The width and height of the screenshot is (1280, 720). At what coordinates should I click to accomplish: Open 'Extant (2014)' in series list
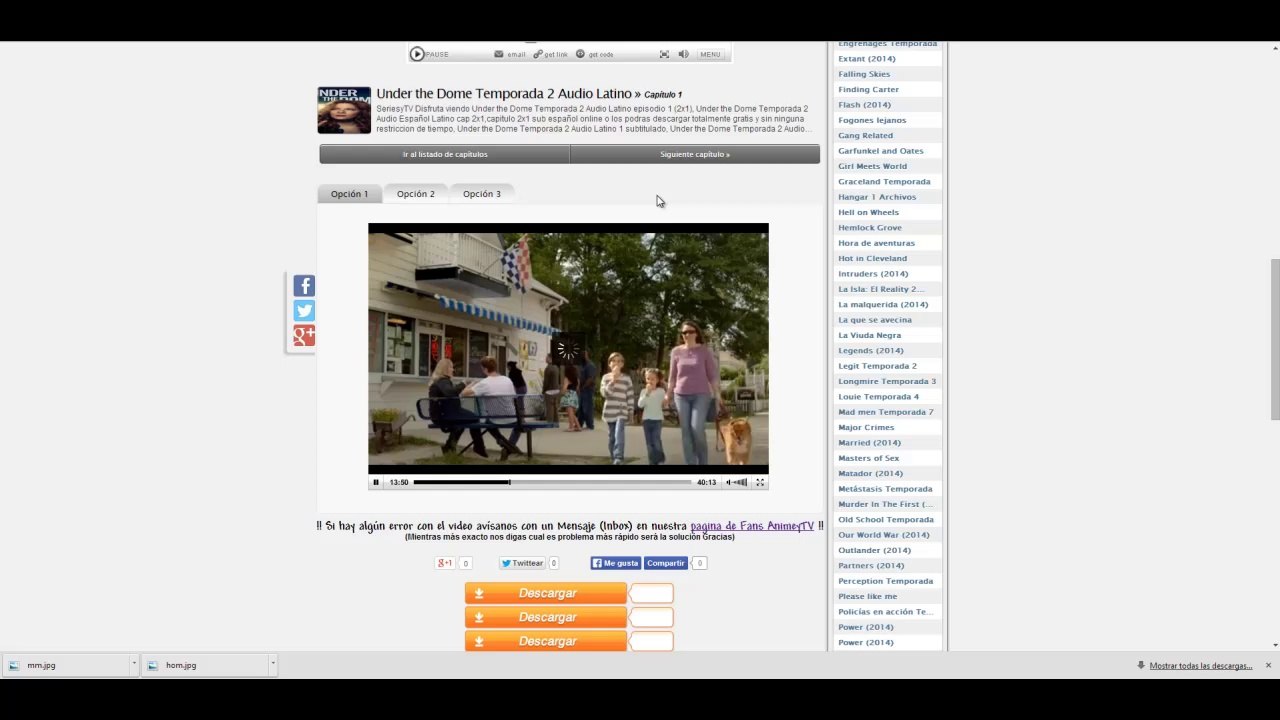pyautogui.click(x=867, y=59)
